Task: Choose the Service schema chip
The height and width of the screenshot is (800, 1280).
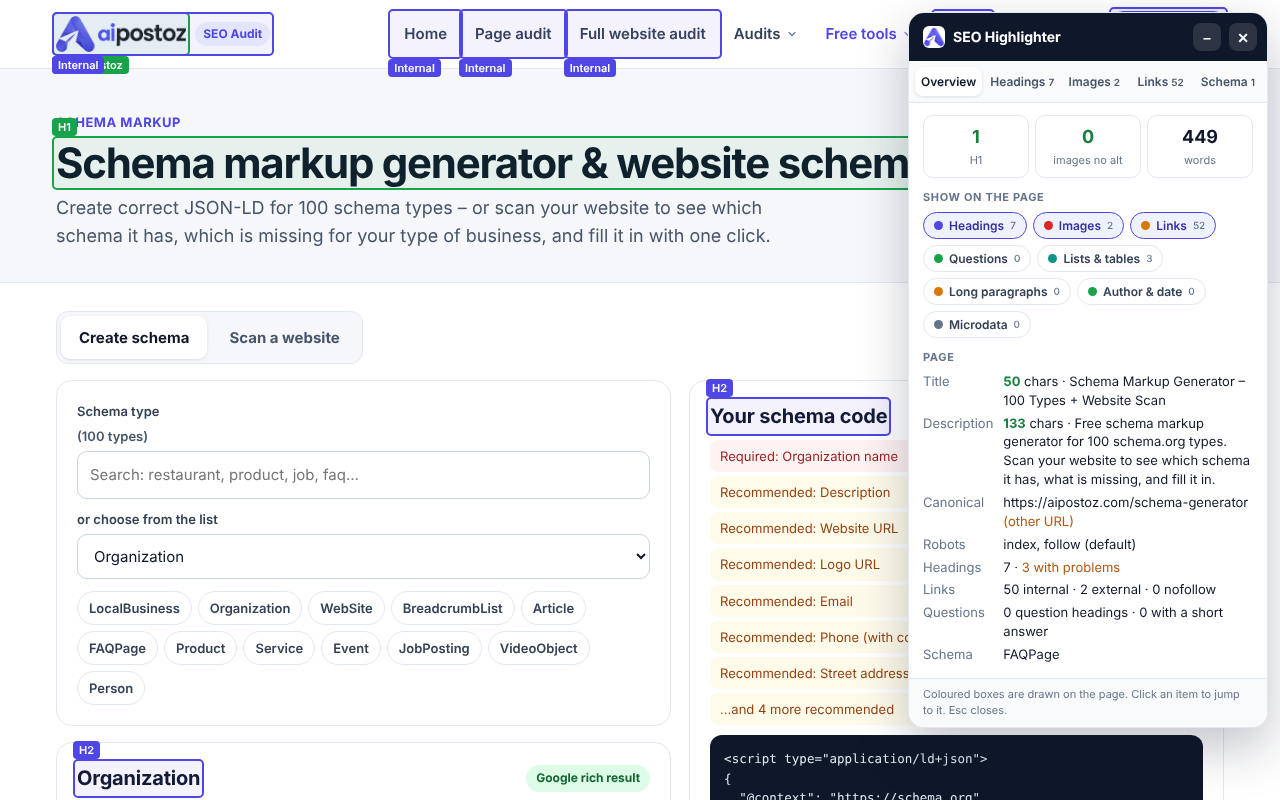Action: coord(279,648)
